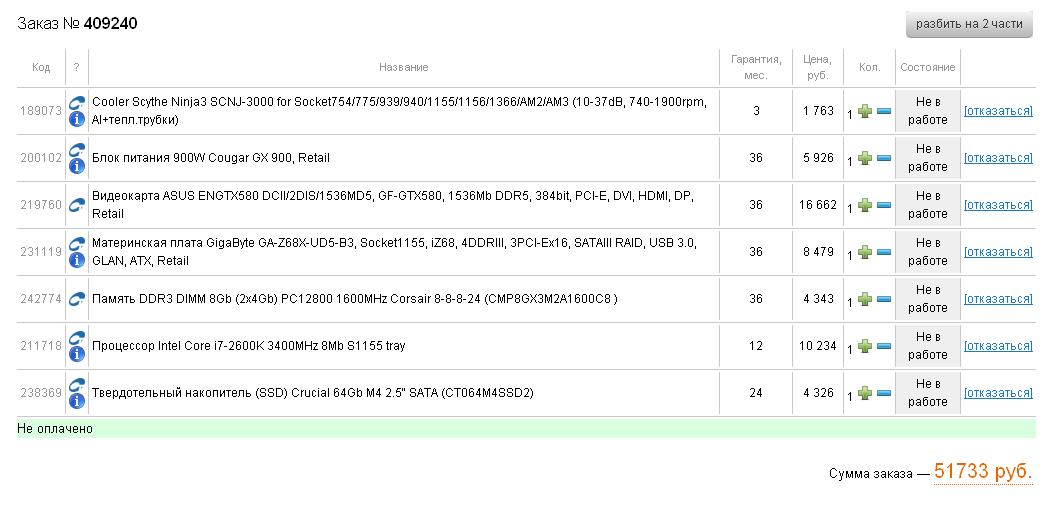
Task: Click swirl icon beside ASUS ENGTX580 video card
Action: point(77,204)
